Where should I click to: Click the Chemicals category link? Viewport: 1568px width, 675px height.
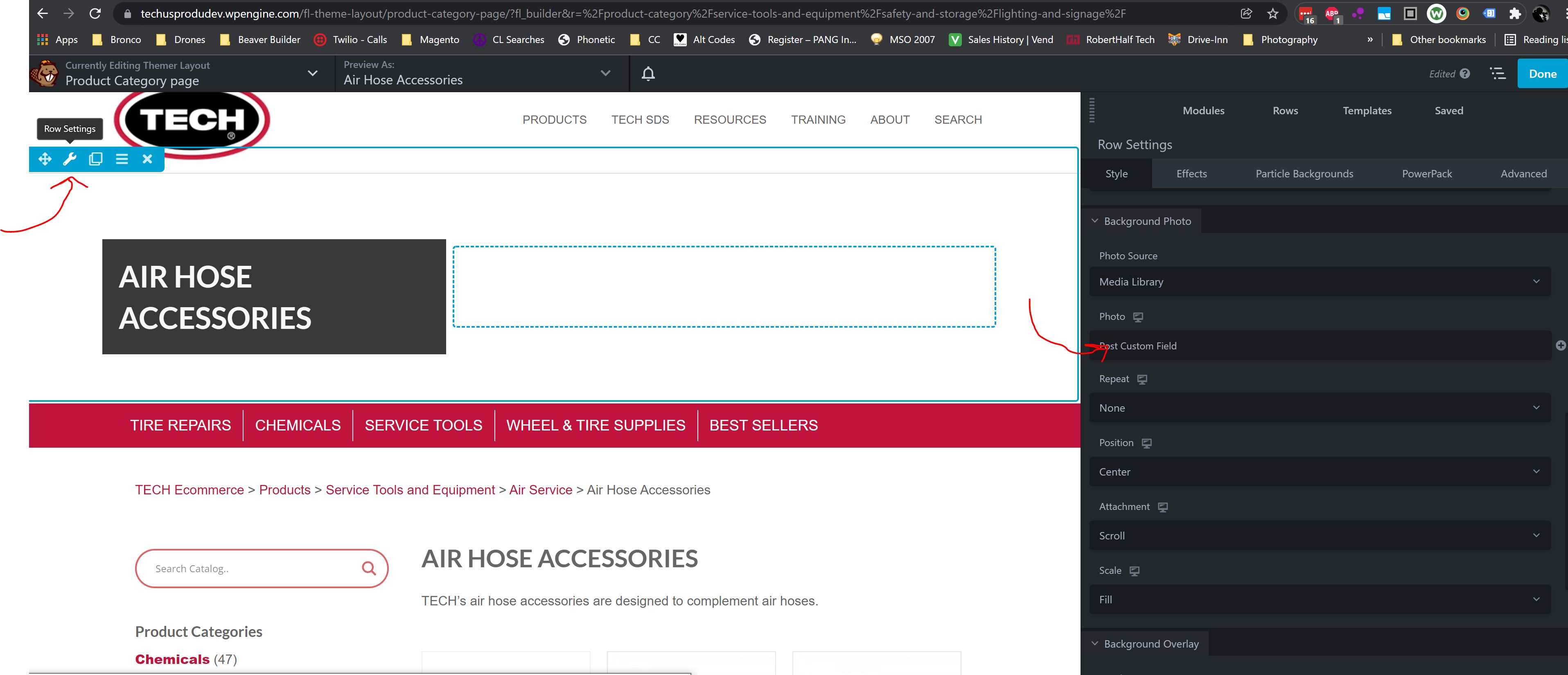[x=172, y=659]
